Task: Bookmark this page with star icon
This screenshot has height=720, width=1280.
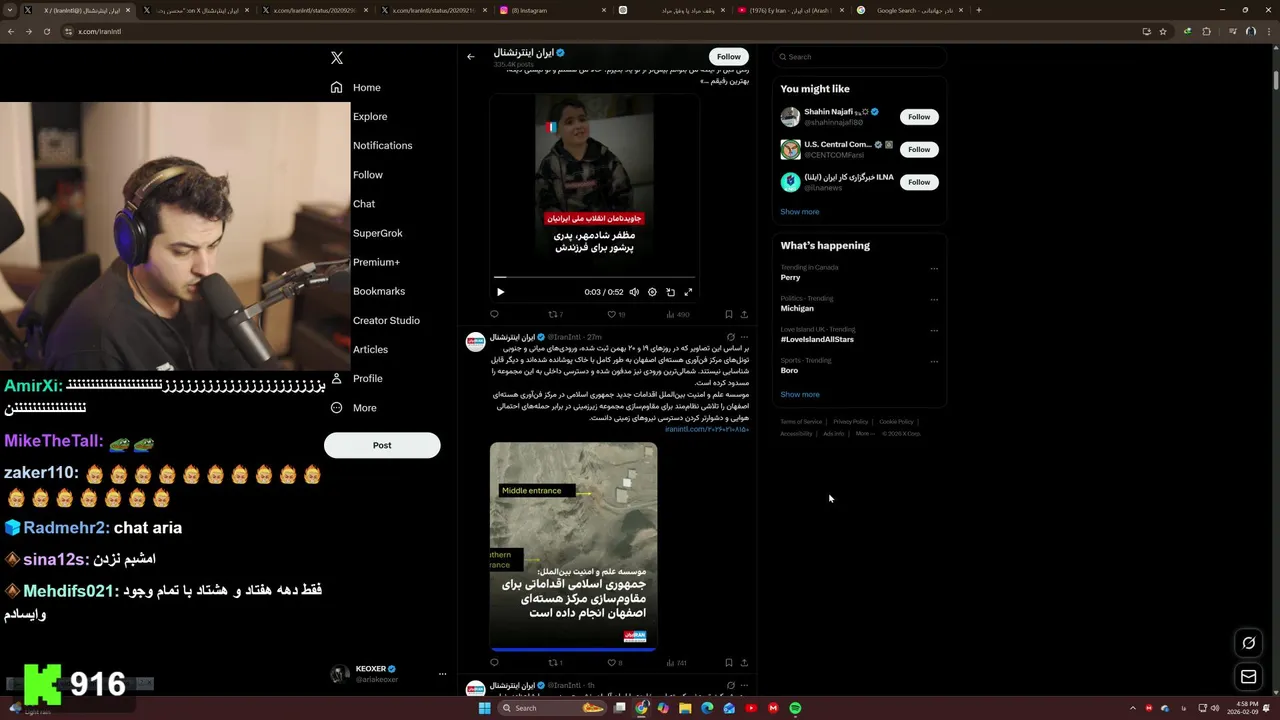Action: (1163, 31)
